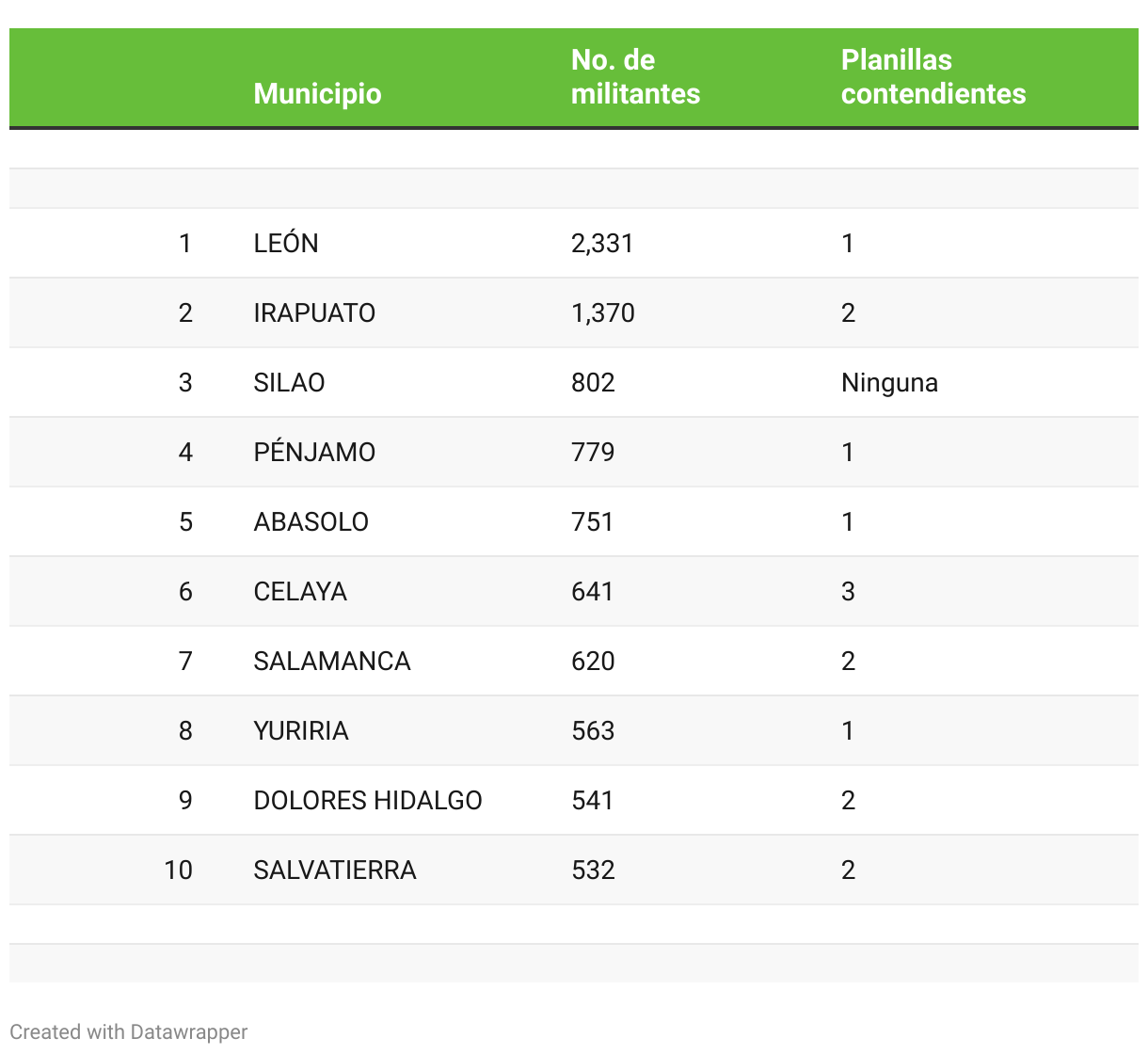Click the No. de militantes header
Viewport: 1148px width, 1054px height.
point(635,77)
